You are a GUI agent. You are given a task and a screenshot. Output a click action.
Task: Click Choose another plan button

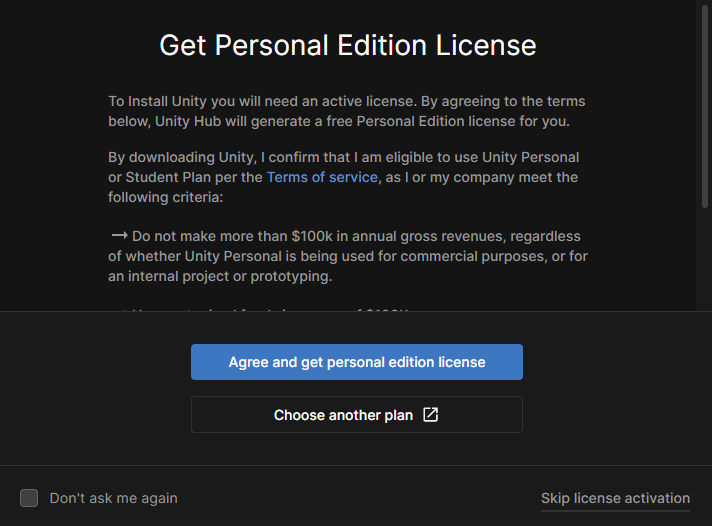coord(343,415)
